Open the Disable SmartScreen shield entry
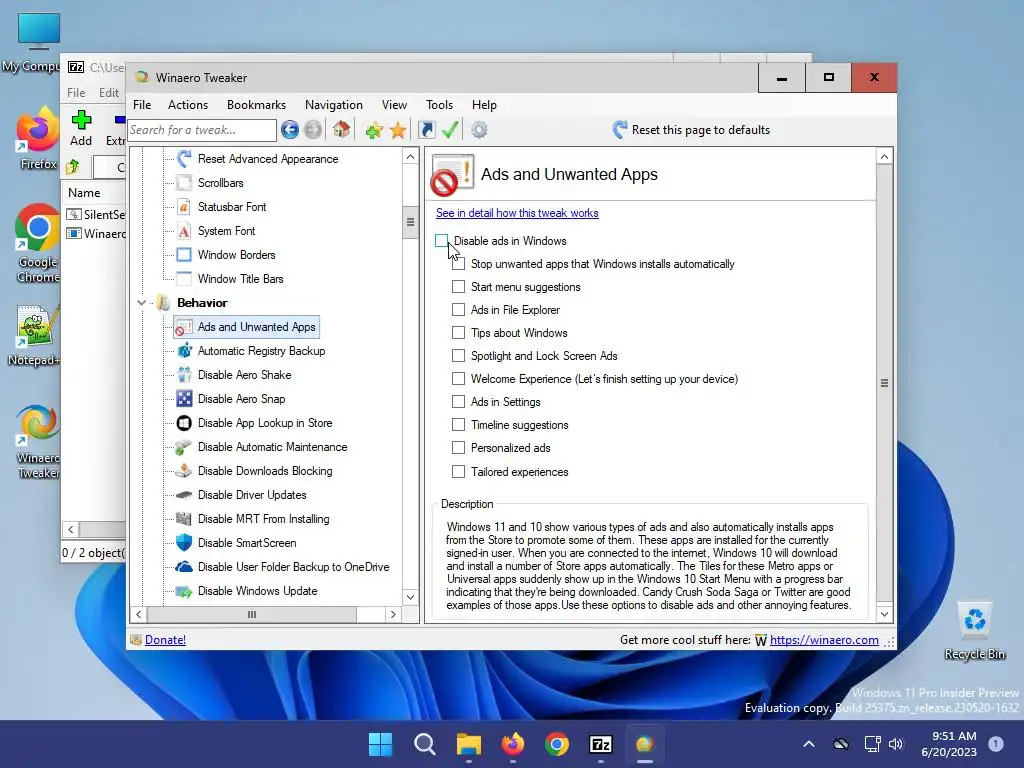The image size is (1024, 768). 184,543
